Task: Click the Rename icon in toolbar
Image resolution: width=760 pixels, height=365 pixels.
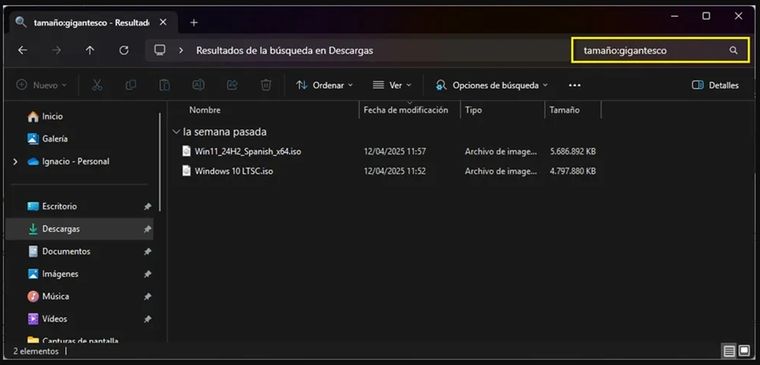Action: (x=198, y=85)
